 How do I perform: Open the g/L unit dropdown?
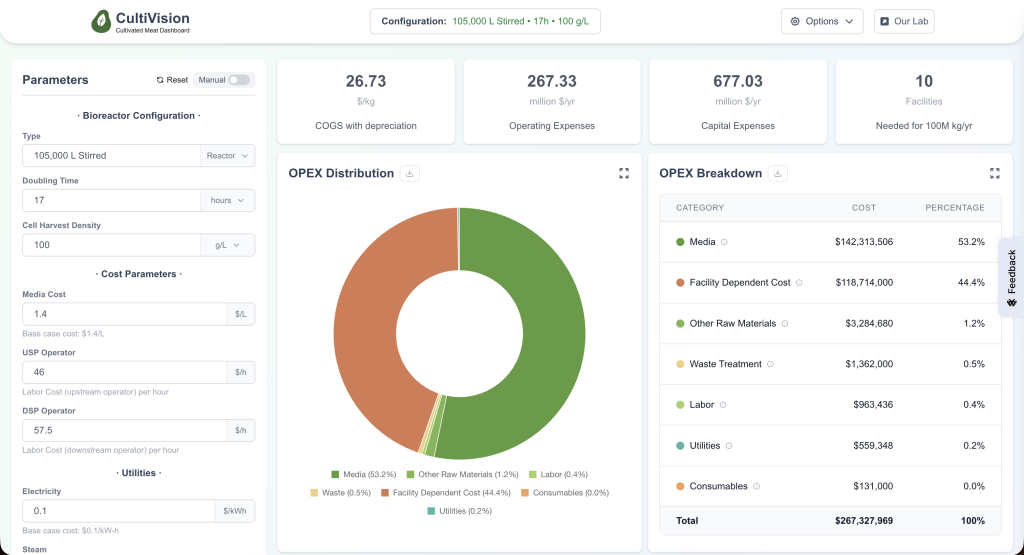pos(228,245)
